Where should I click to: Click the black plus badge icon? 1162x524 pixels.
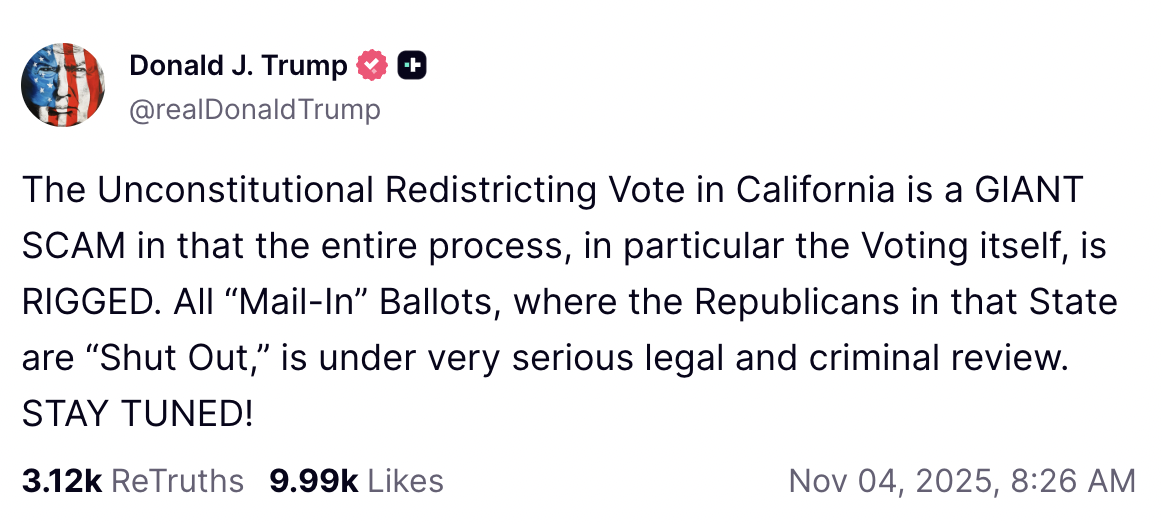pyautogui.click(x=412, y=67)
